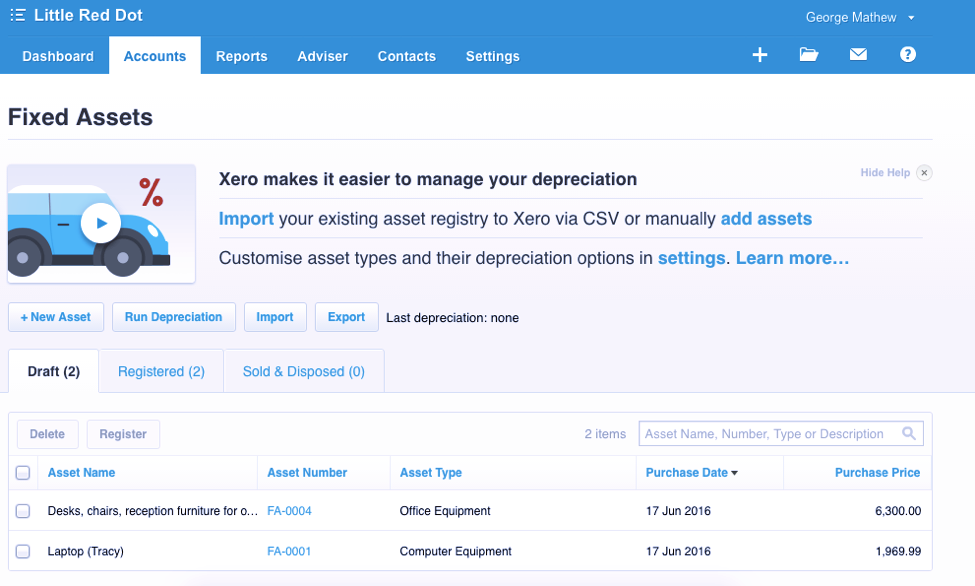The image size is (975, 586).
Task: Open the organisation menu list icon
Action: point(17,15)
